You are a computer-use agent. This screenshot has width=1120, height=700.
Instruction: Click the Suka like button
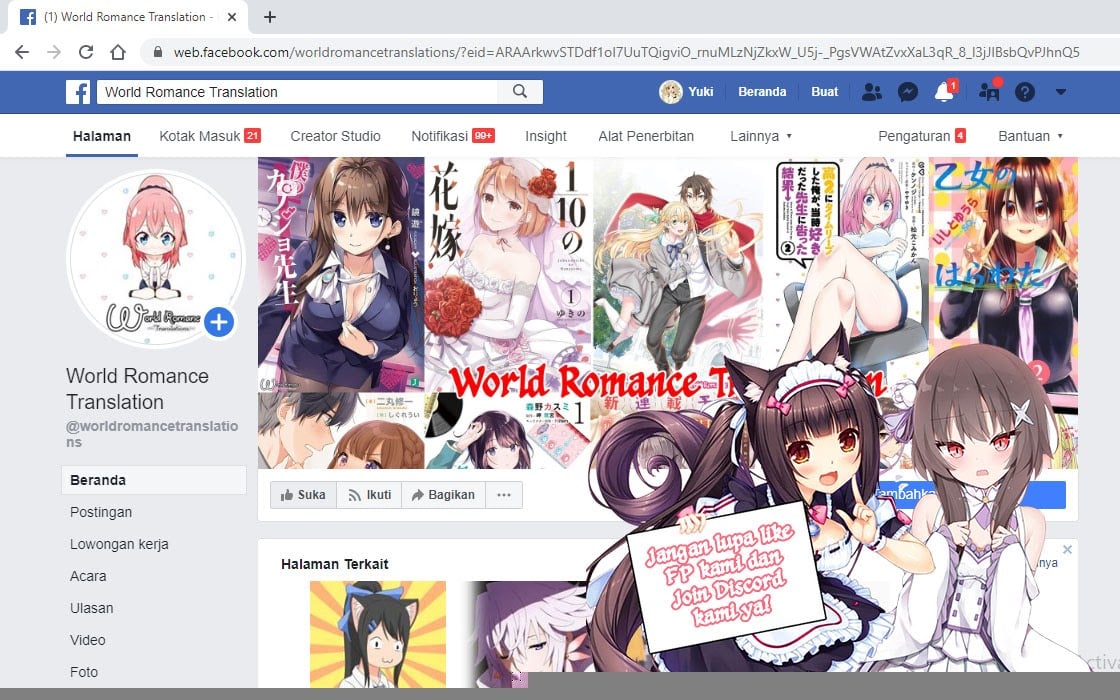304,495
